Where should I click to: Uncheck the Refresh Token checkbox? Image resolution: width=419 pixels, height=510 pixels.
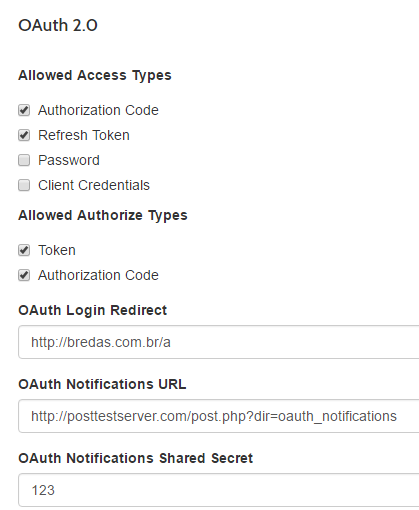tap(24, 135)
